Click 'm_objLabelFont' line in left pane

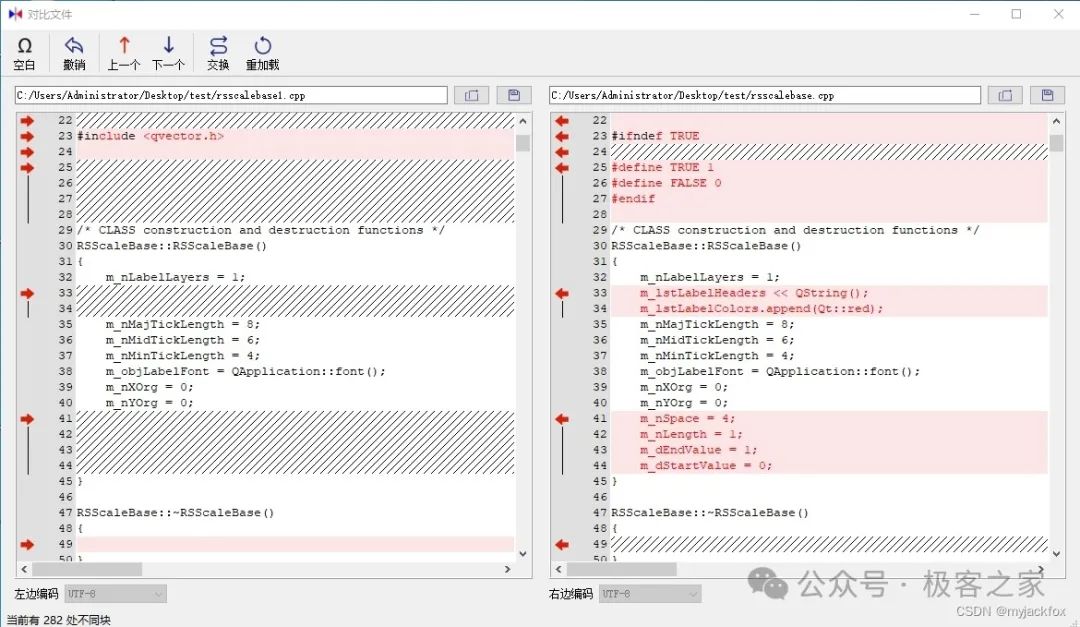pos(245,371)
